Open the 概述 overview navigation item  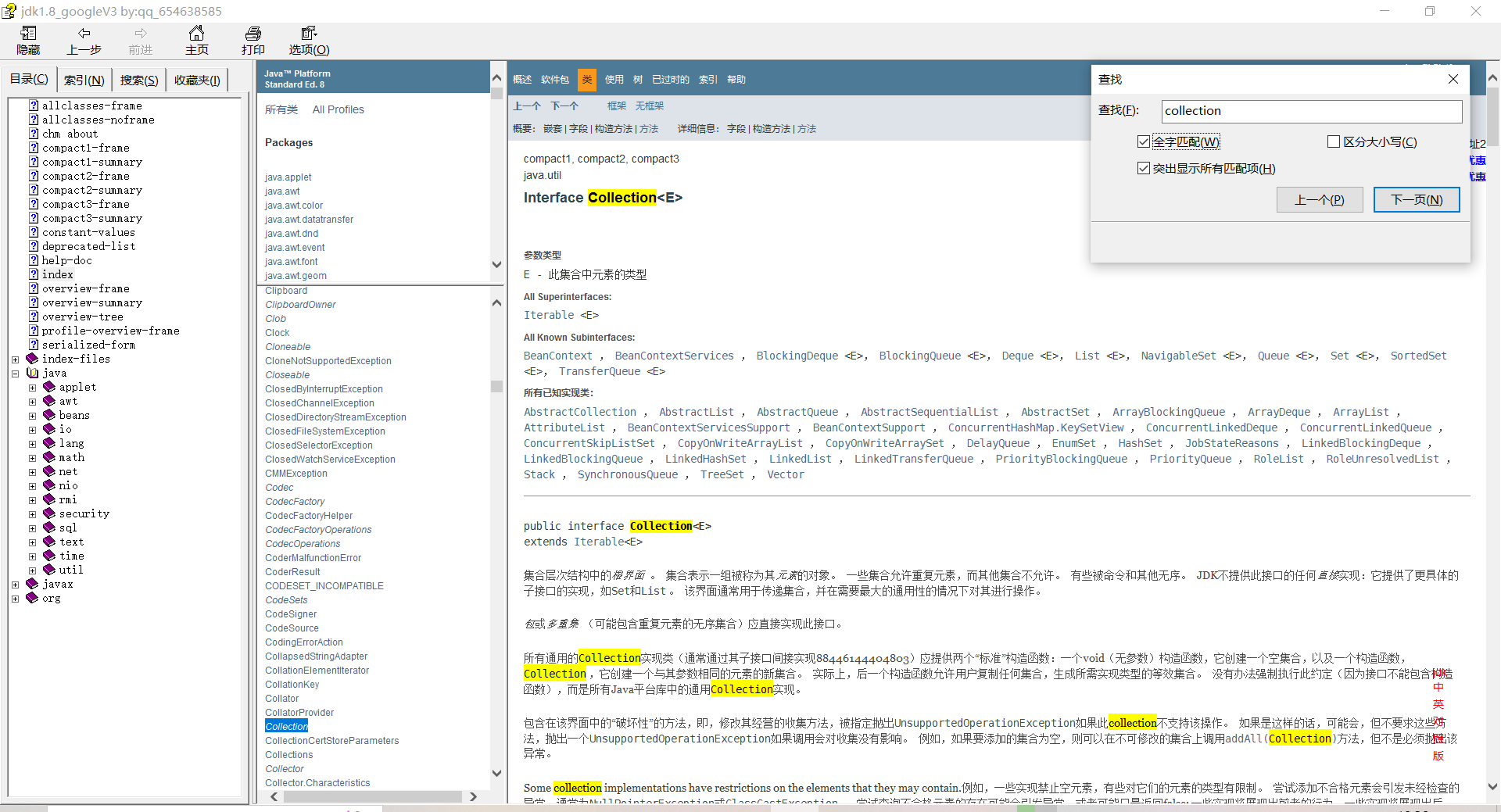coord(522,80)
